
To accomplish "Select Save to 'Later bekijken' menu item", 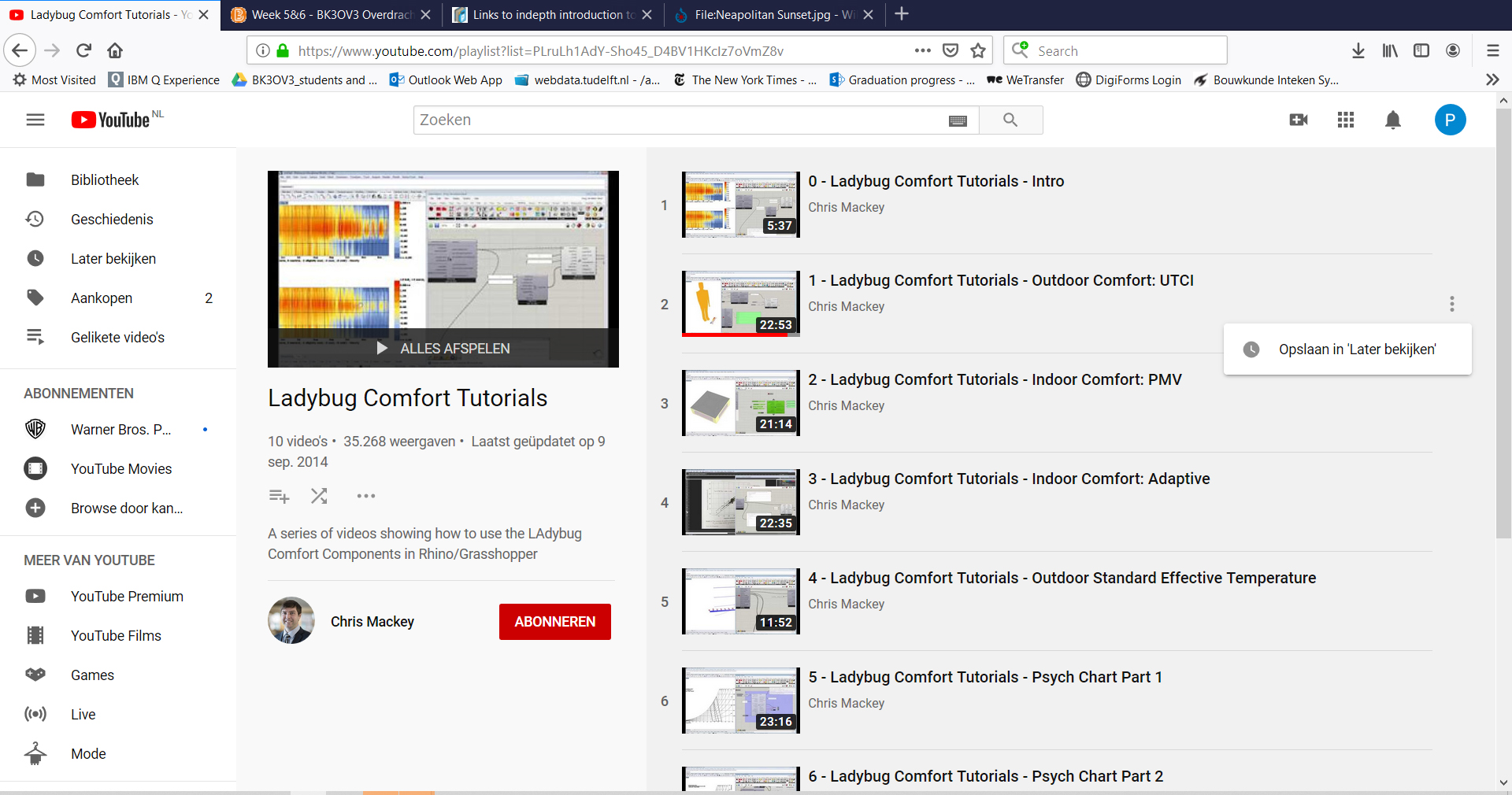I will pyautogui.click(x=1347, y=349).
